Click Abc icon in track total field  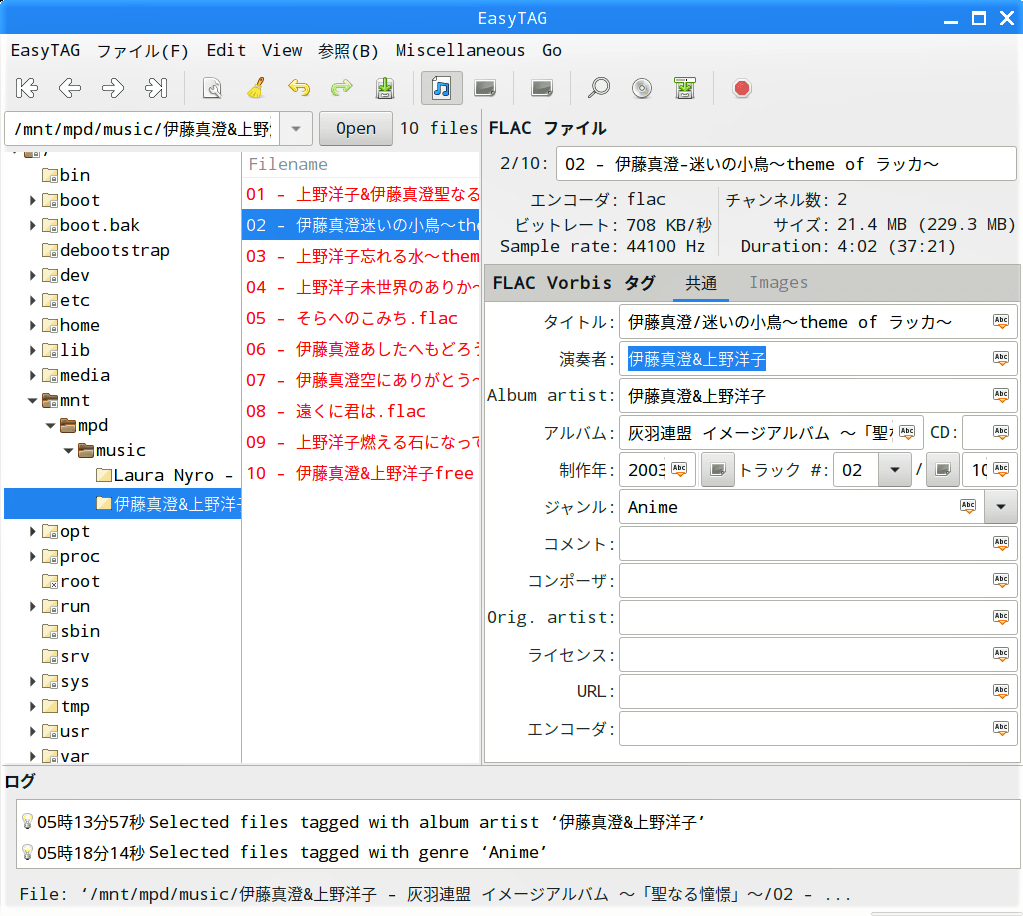[1001, 469]
